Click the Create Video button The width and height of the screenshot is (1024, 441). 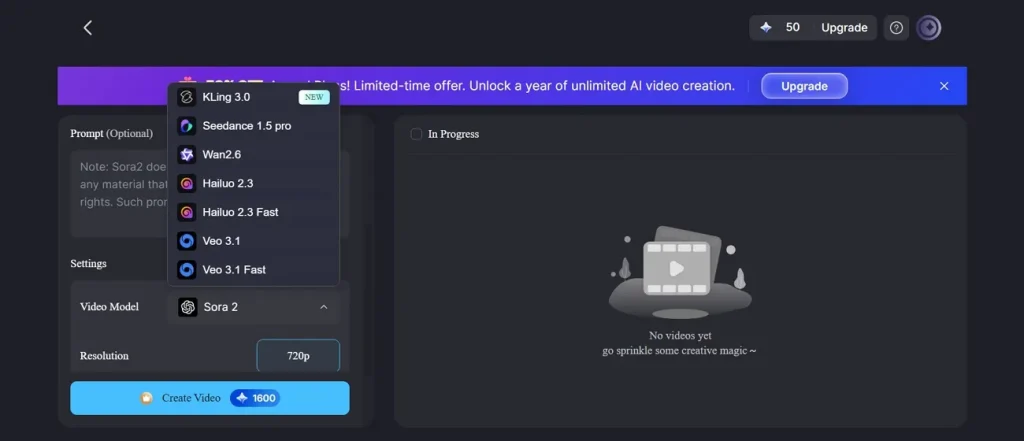[210, 398]
